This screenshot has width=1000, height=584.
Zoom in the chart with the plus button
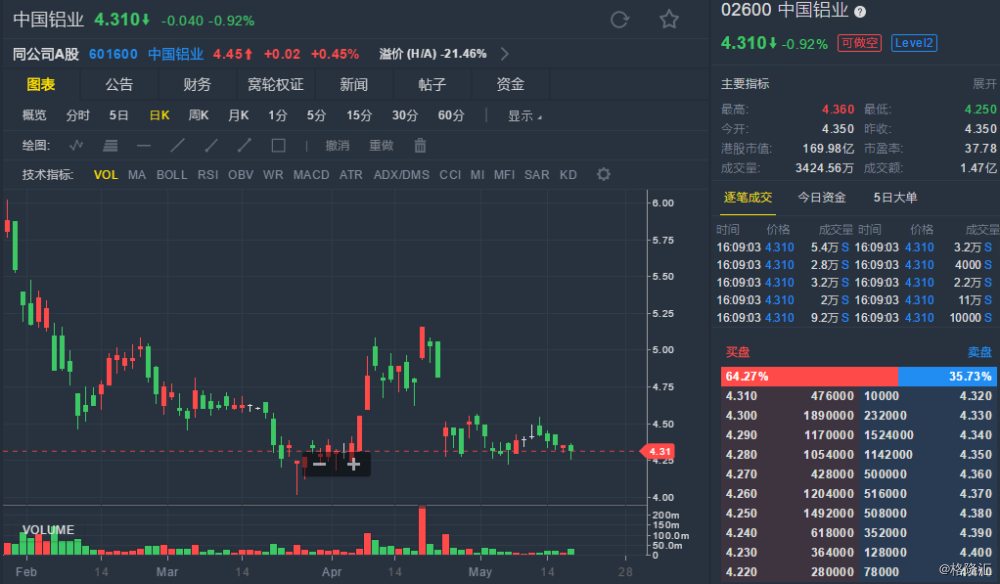pos(353,464)
